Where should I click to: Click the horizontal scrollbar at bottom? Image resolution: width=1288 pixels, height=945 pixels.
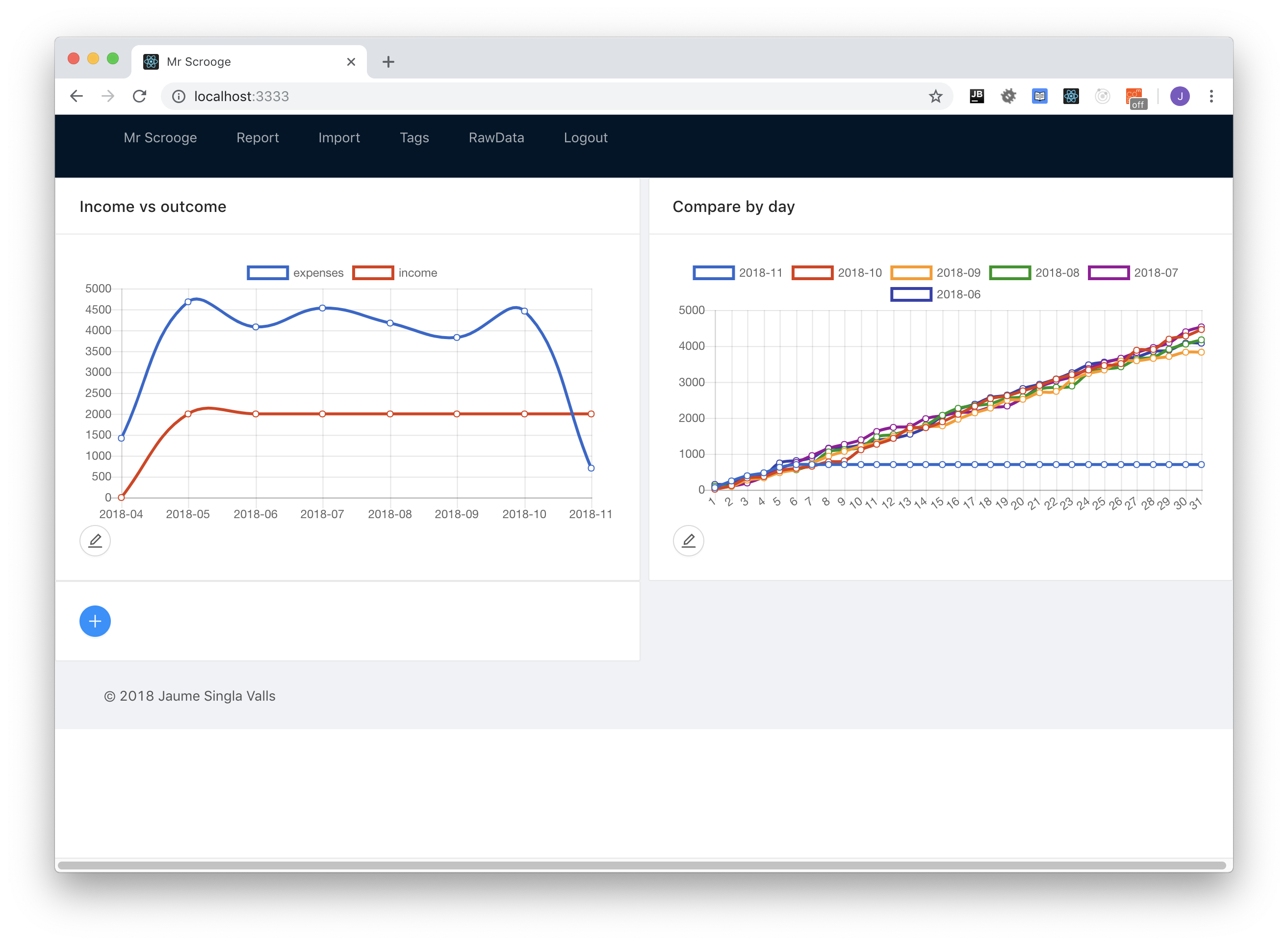click(x=642, y=866)
